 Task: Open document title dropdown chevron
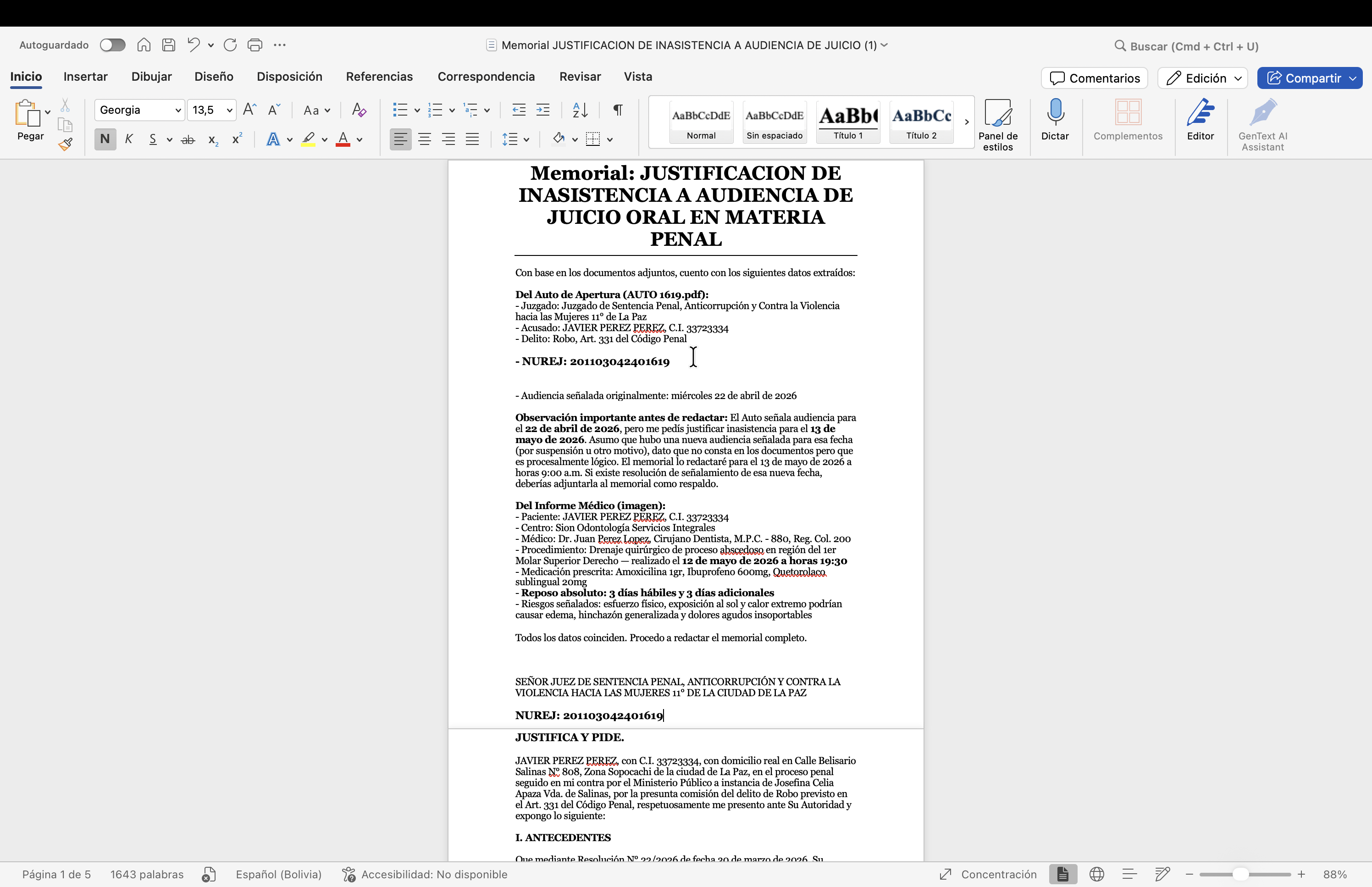click(x=885, y=45)
